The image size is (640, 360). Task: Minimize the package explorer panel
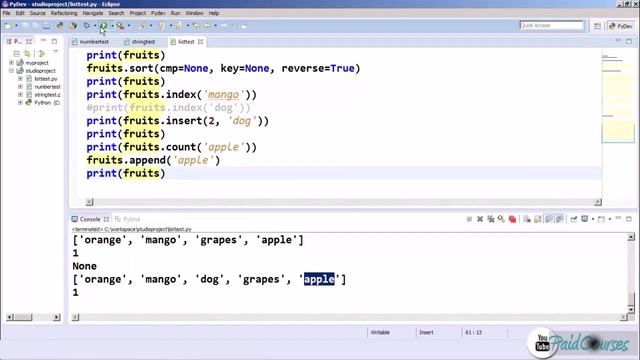[x=43, y=41]
